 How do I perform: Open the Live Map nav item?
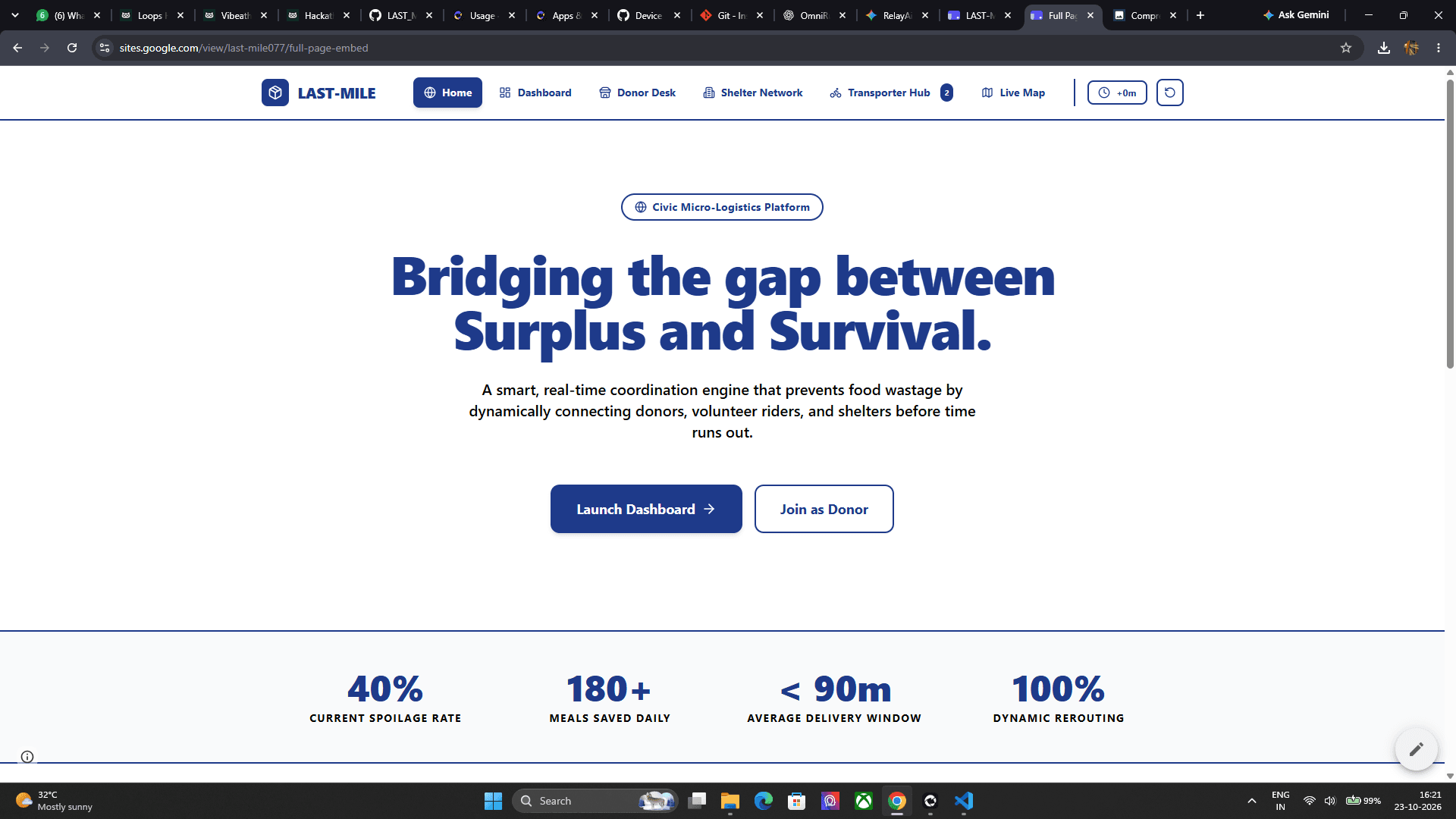coord(1013,93)
